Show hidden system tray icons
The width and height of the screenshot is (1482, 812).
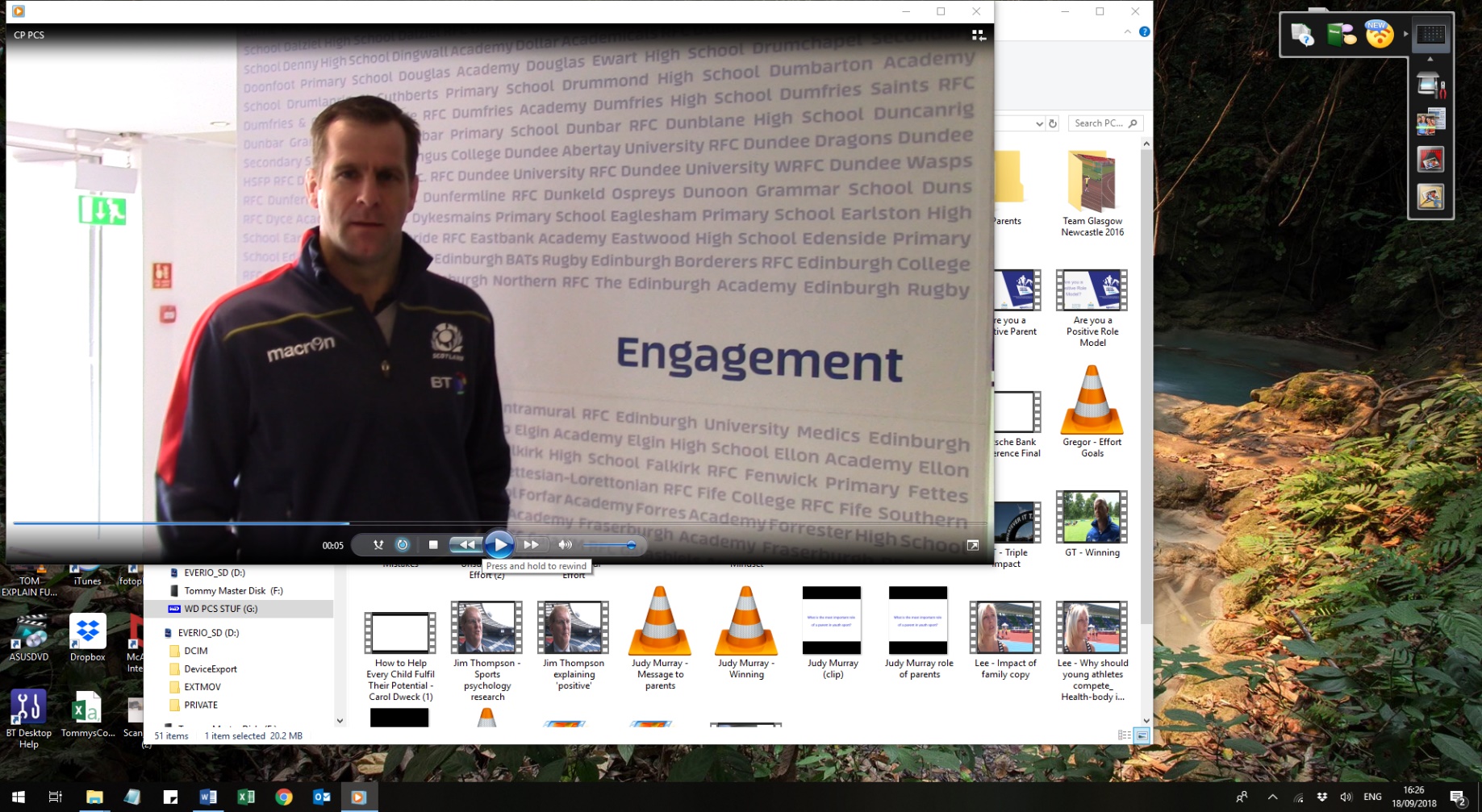click(x=1272, y=797)
